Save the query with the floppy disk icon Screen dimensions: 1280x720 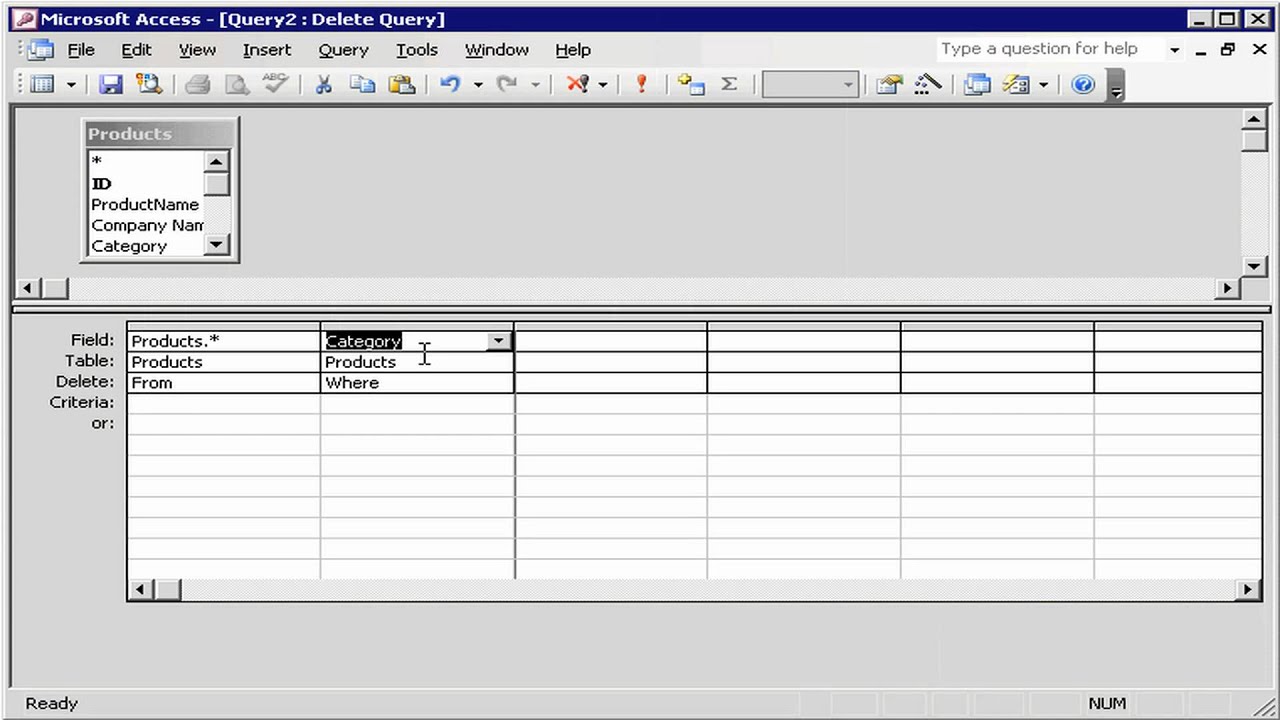click(x=110, y=85)
